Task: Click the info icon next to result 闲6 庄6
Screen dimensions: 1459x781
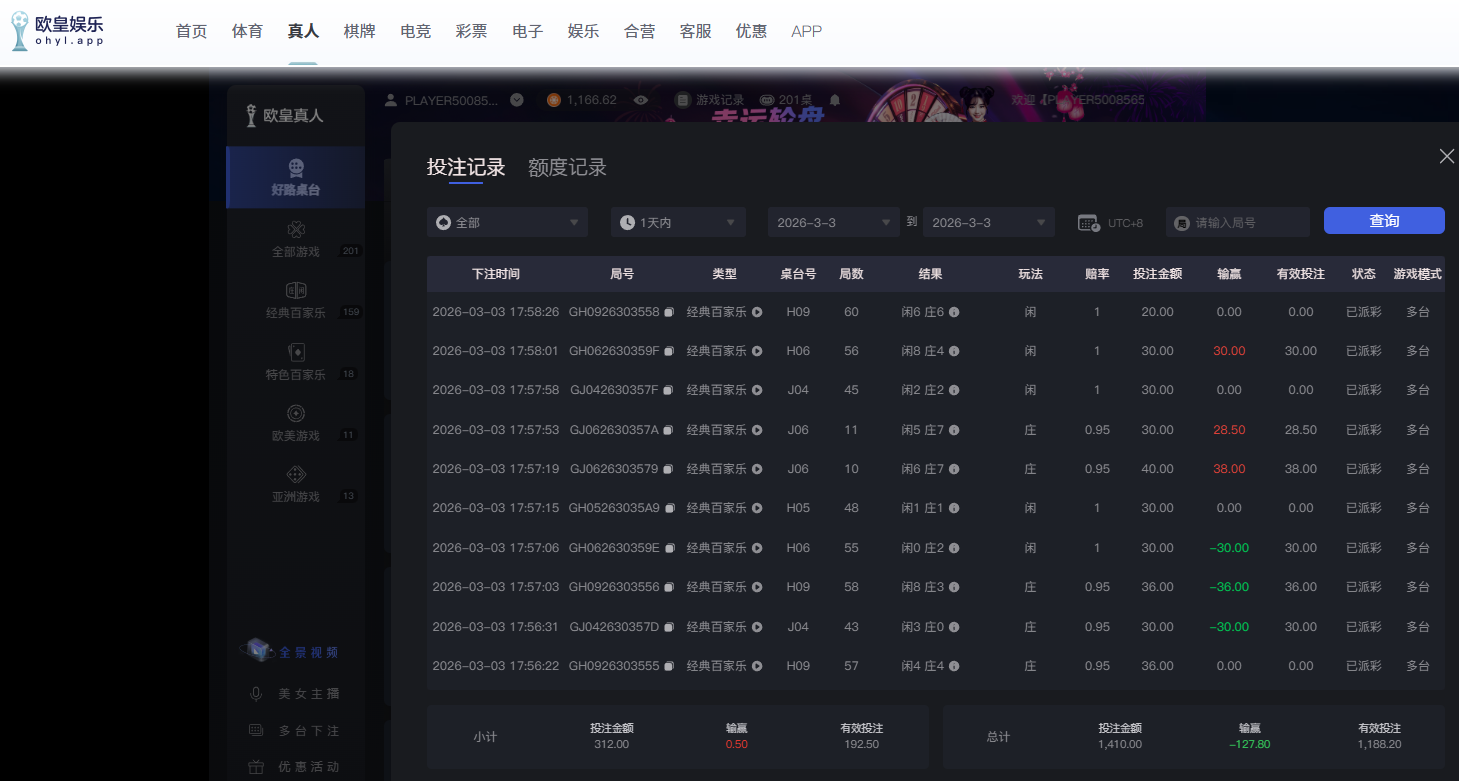Action: click(x=954, y=312)
